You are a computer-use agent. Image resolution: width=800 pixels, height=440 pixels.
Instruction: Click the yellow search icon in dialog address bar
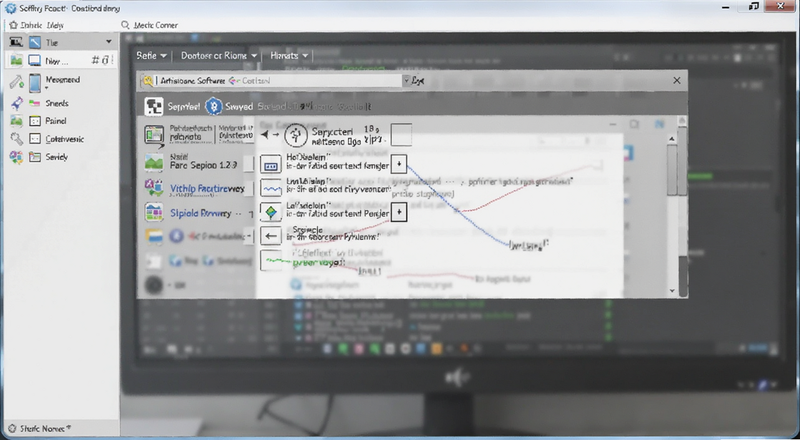point(148,81)
